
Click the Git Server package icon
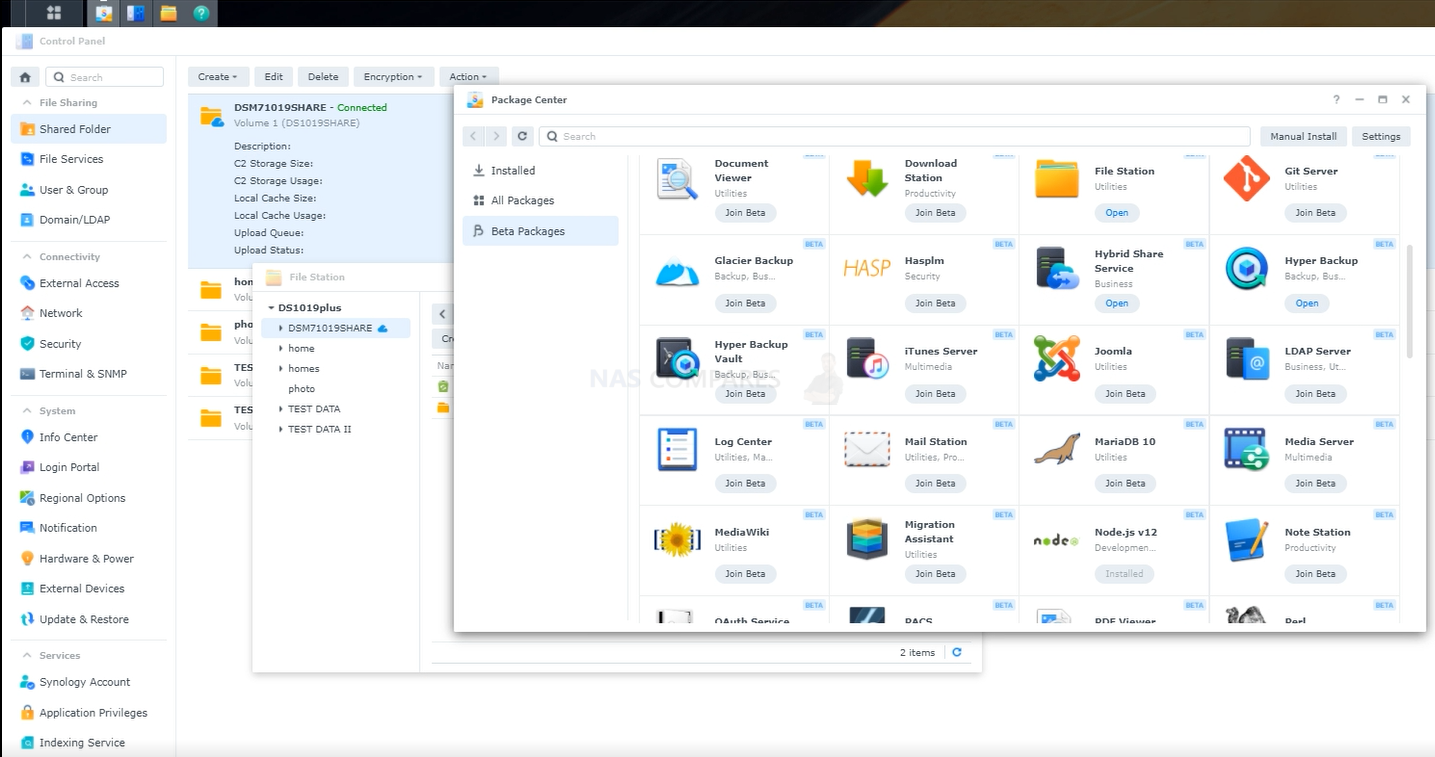(x=1247, y=180)
